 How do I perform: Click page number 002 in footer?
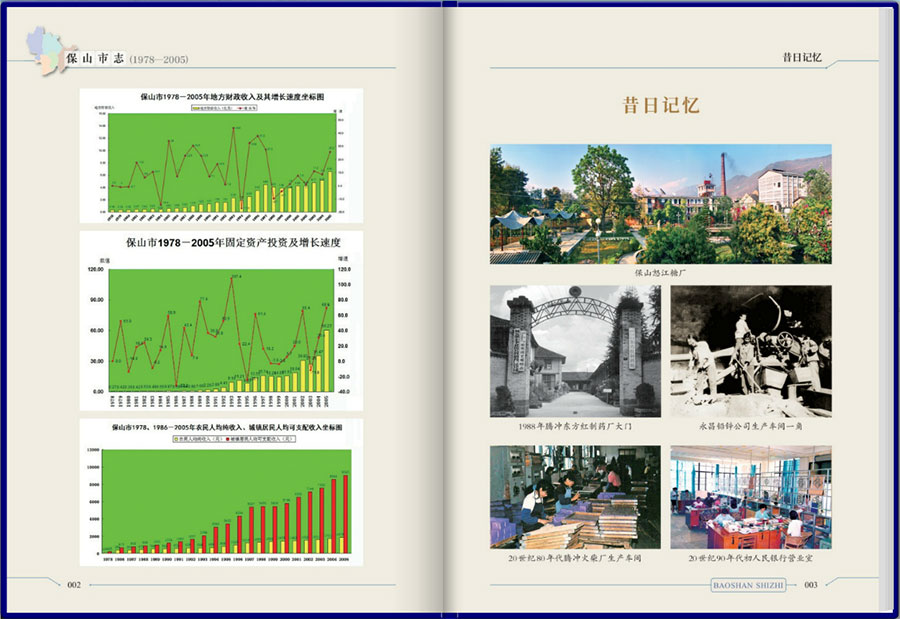click(73, 584)
